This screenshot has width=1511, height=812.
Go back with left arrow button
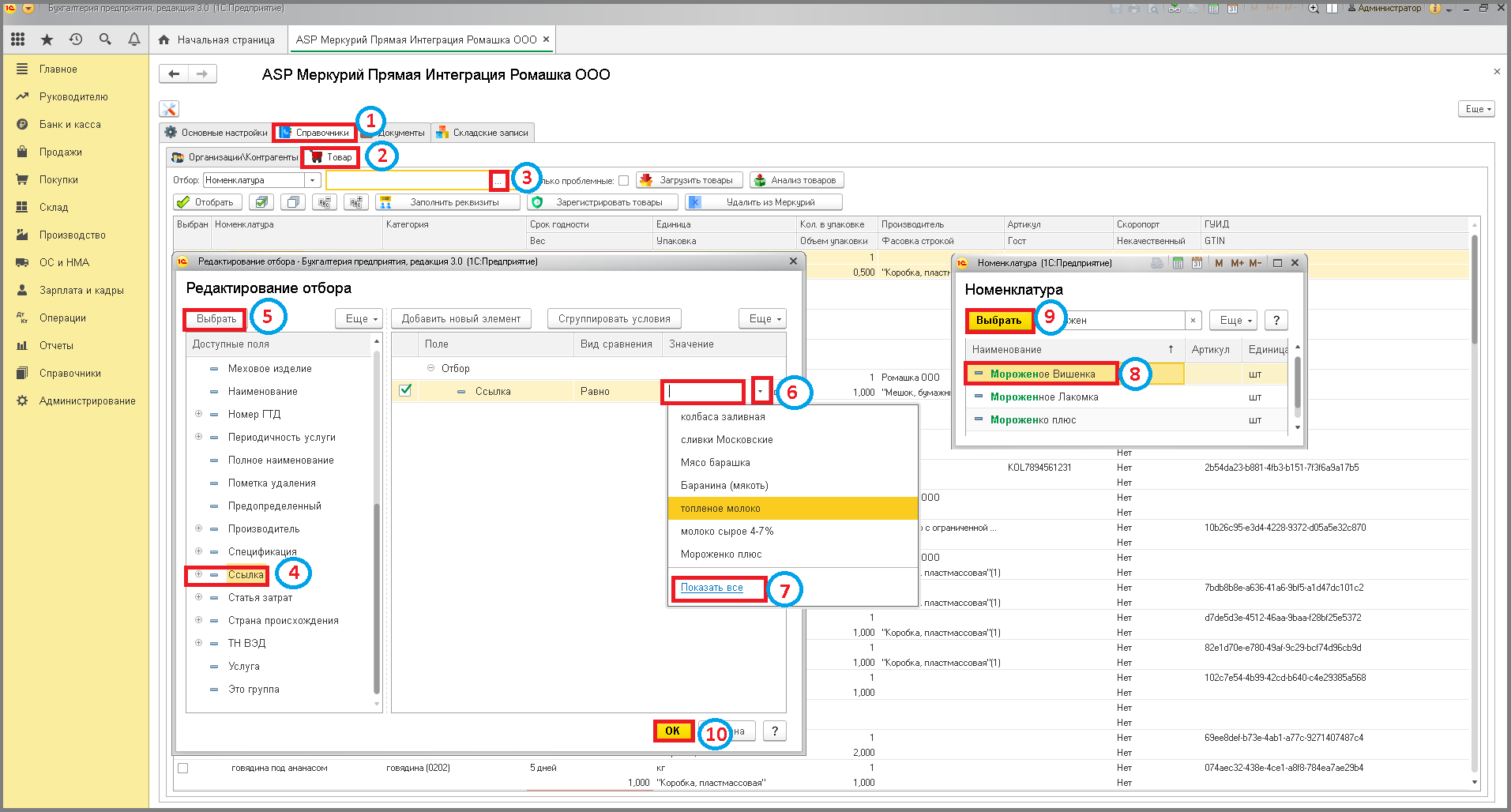174,73
